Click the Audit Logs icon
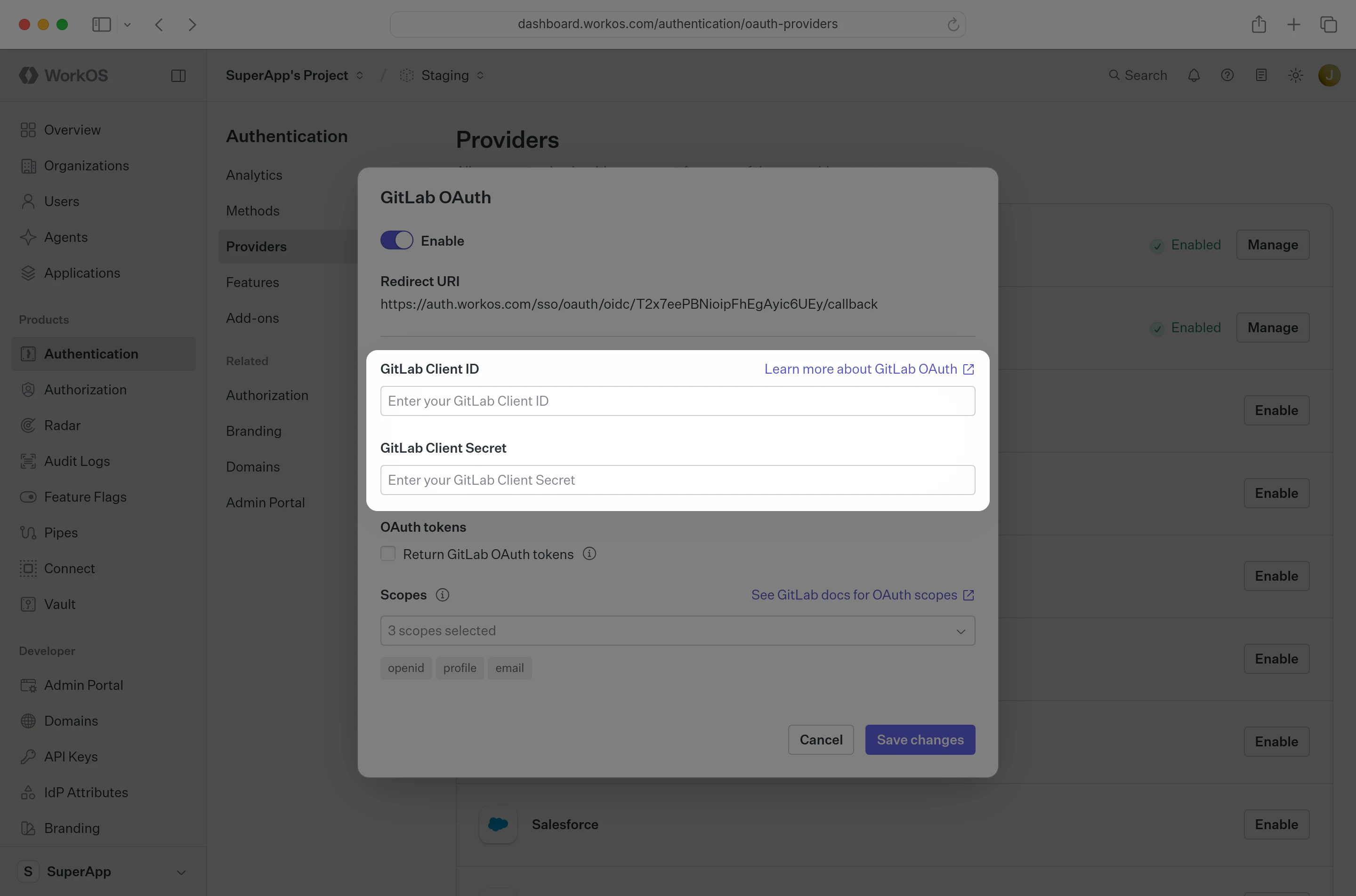Image resolution: width=1356 pixels, height=896 pixels. click(x=28, y=461)
